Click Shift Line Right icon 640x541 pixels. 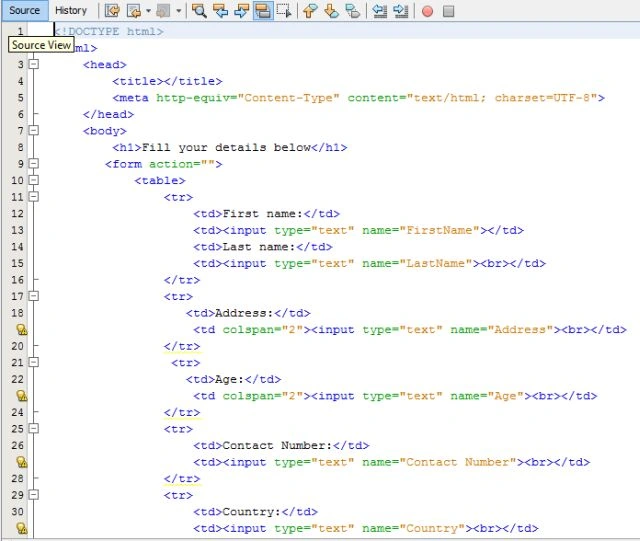(401, 11)
